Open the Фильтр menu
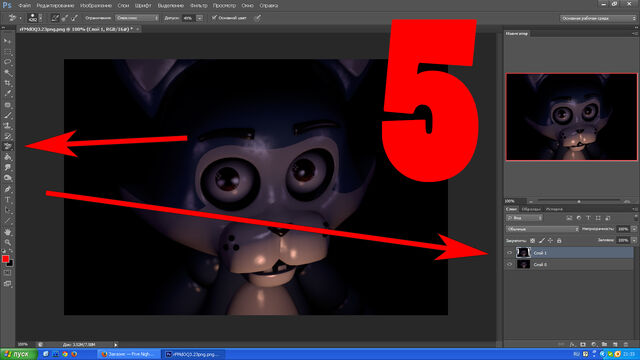 coord(199,6)
